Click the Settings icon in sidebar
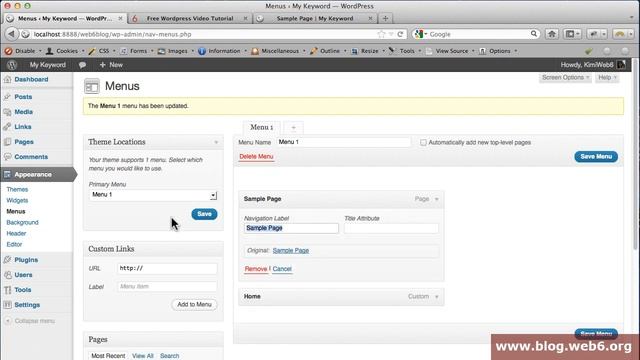 coord(7,305)
